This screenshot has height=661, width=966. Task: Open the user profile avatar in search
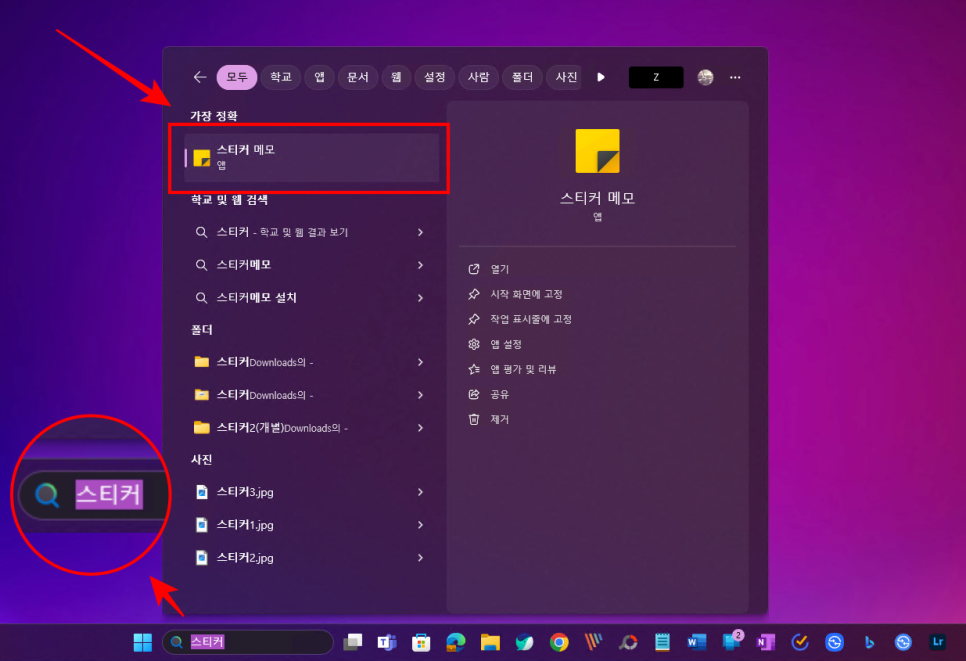[x=705, y=77]
